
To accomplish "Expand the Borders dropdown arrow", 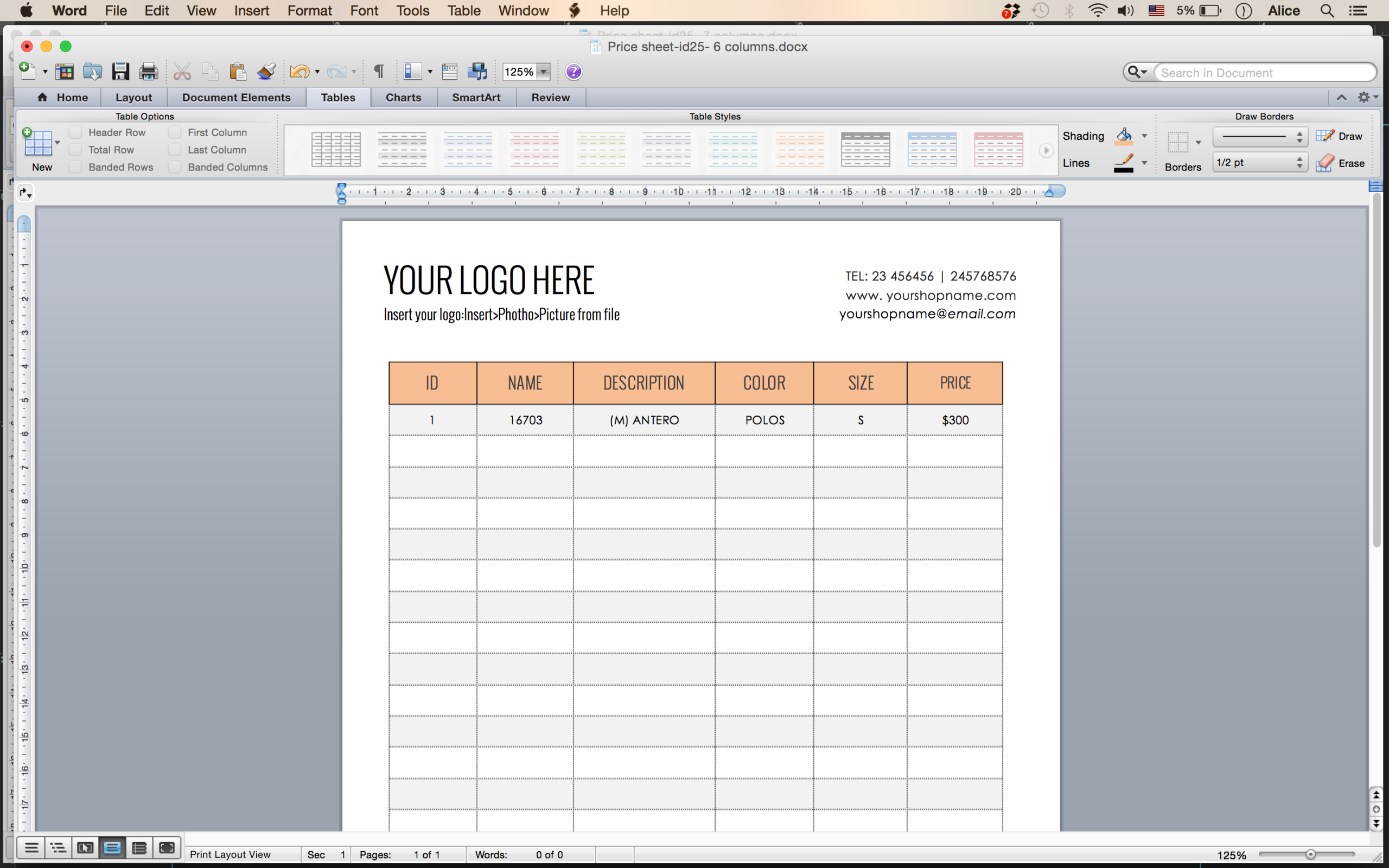I will 1199,142.
